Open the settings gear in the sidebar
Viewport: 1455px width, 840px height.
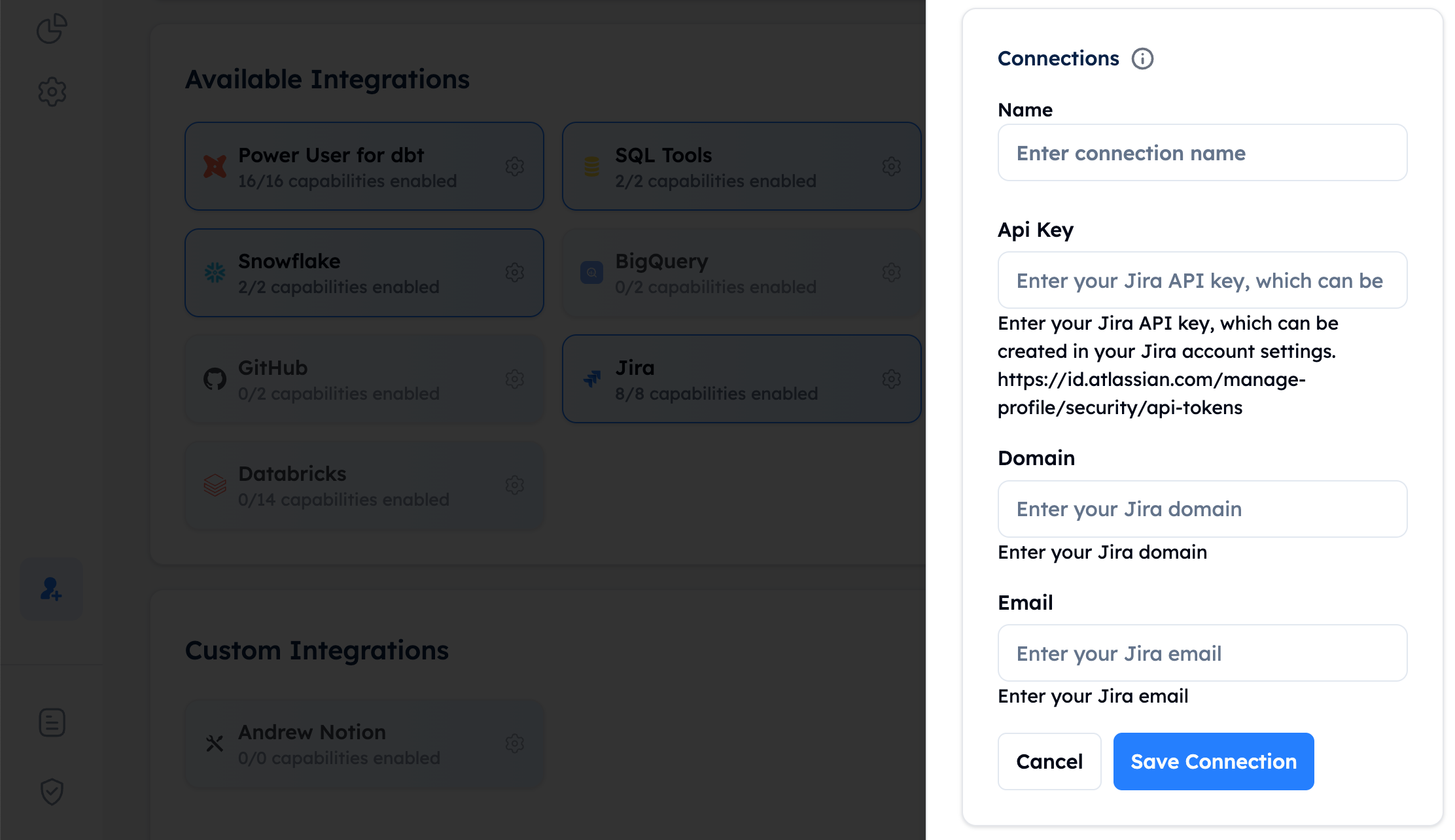[x=52, y=92]
